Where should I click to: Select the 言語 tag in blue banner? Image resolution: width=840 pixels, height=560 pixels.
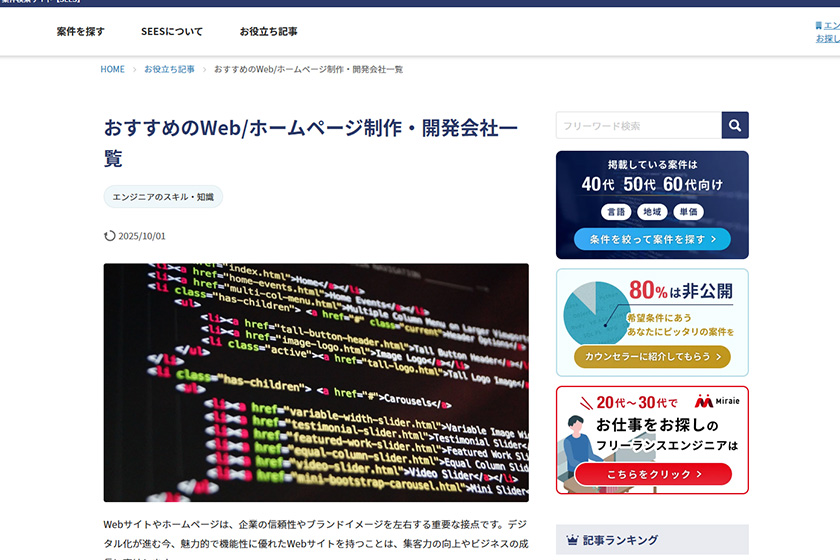(615, 212)
